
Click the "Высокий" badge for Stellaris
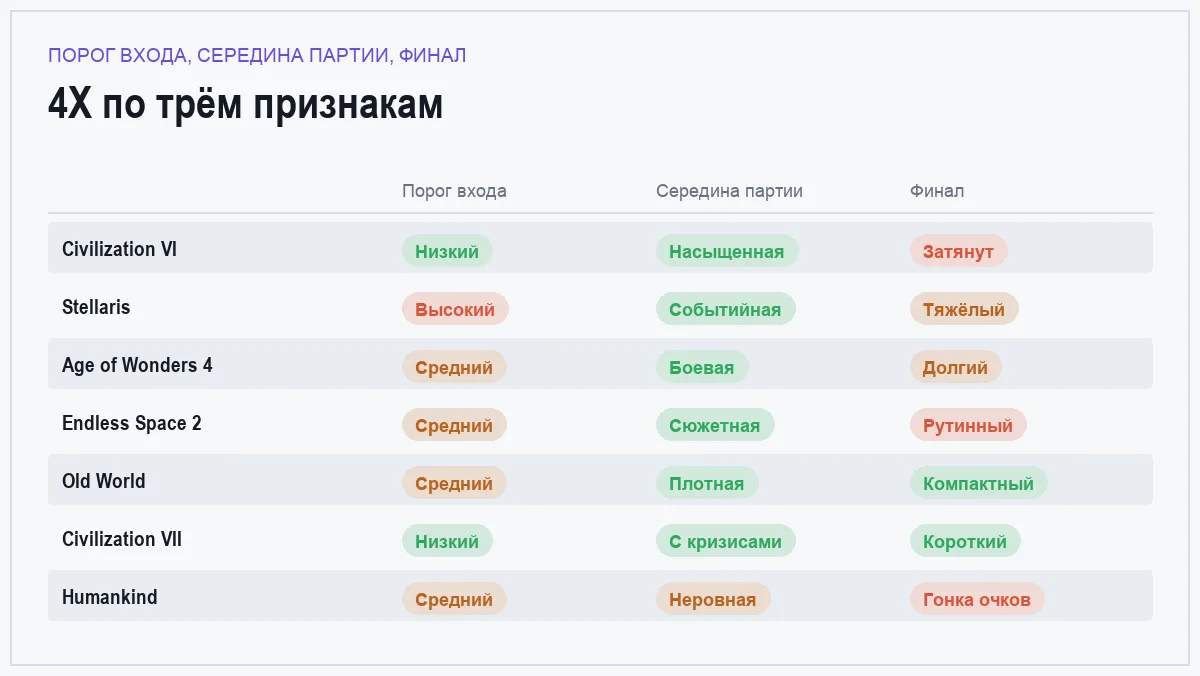(455, 309)
